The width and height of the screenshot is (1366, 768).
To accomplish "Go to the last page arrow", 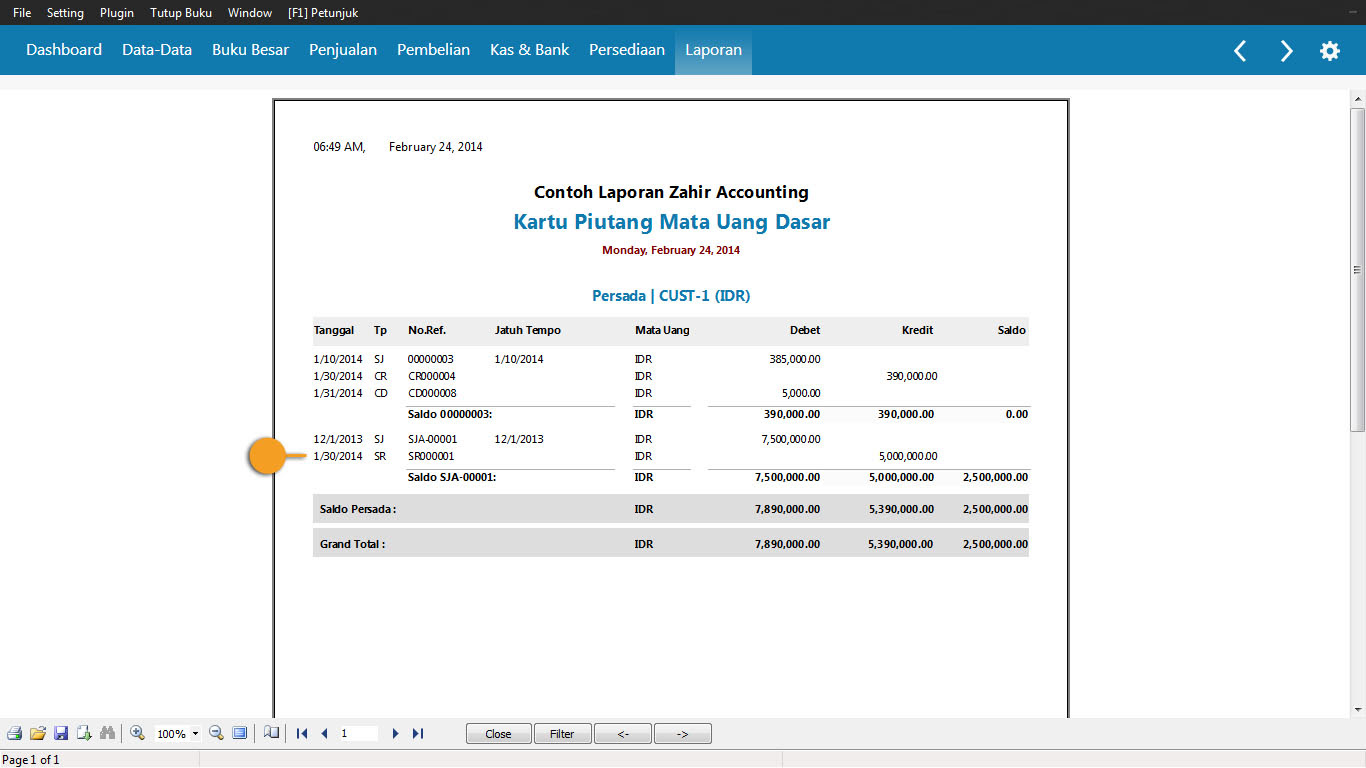I will click(x=418, y=733).
